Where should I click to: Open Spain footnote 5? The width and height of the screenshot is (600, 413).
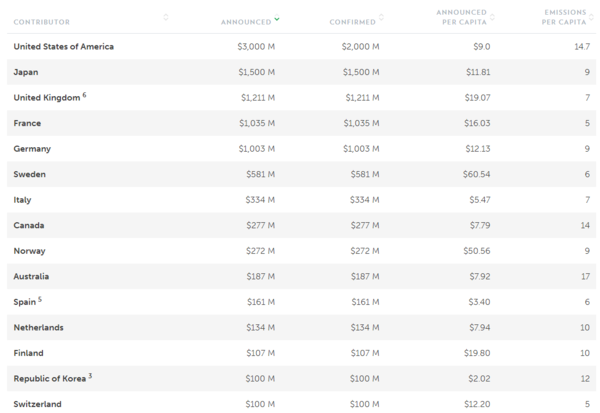coord(40,299)
